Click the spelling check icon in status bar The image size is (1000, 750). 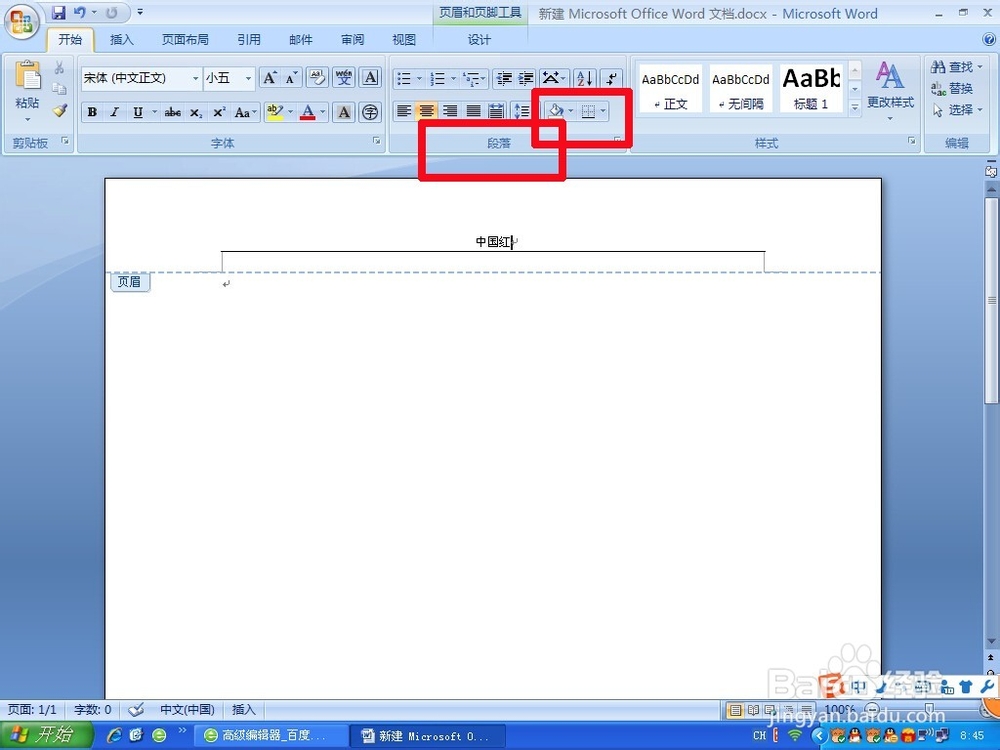tap(135, 709)
